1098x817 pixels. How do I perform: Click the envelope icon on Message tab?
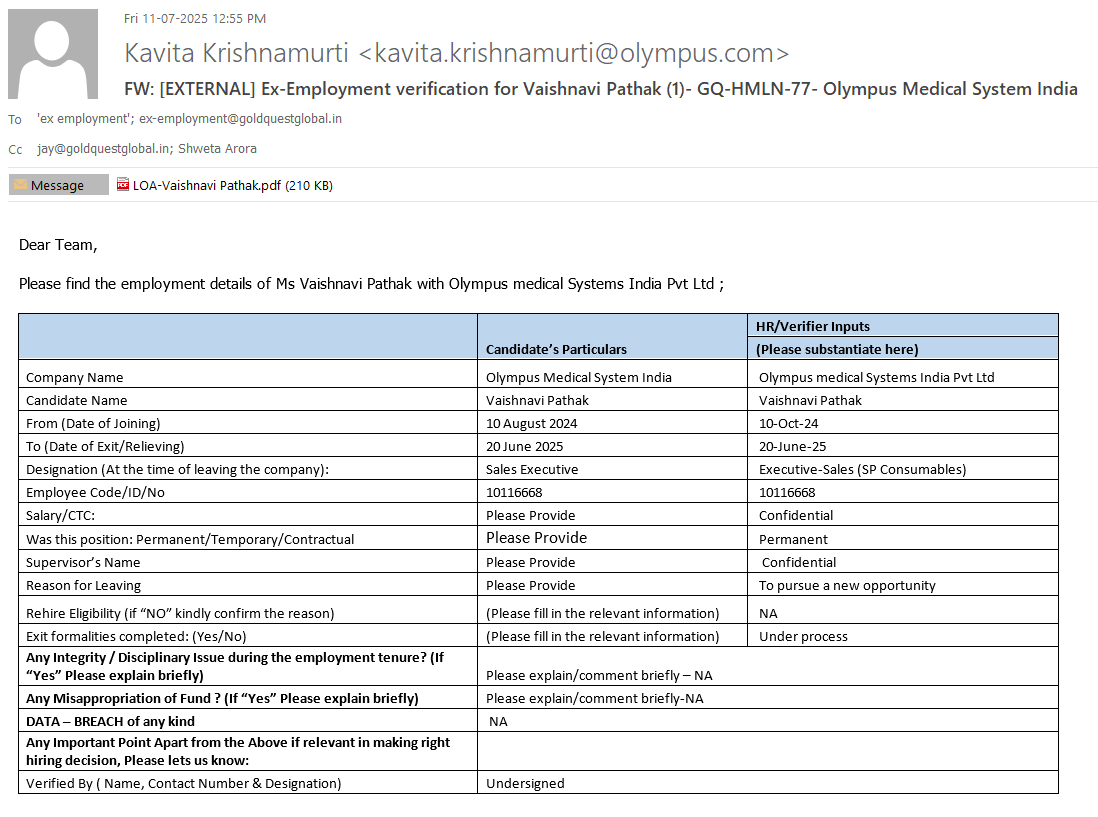tap(20, 185)
